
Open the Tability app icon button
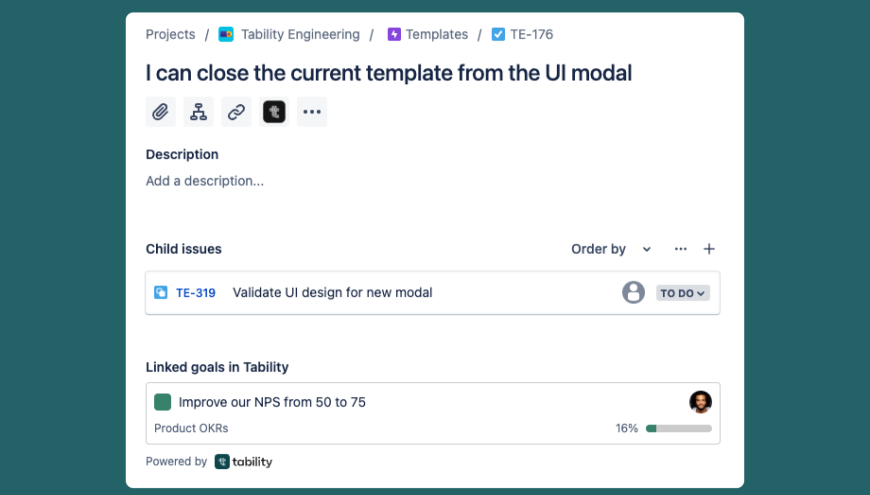pos(274,112)
